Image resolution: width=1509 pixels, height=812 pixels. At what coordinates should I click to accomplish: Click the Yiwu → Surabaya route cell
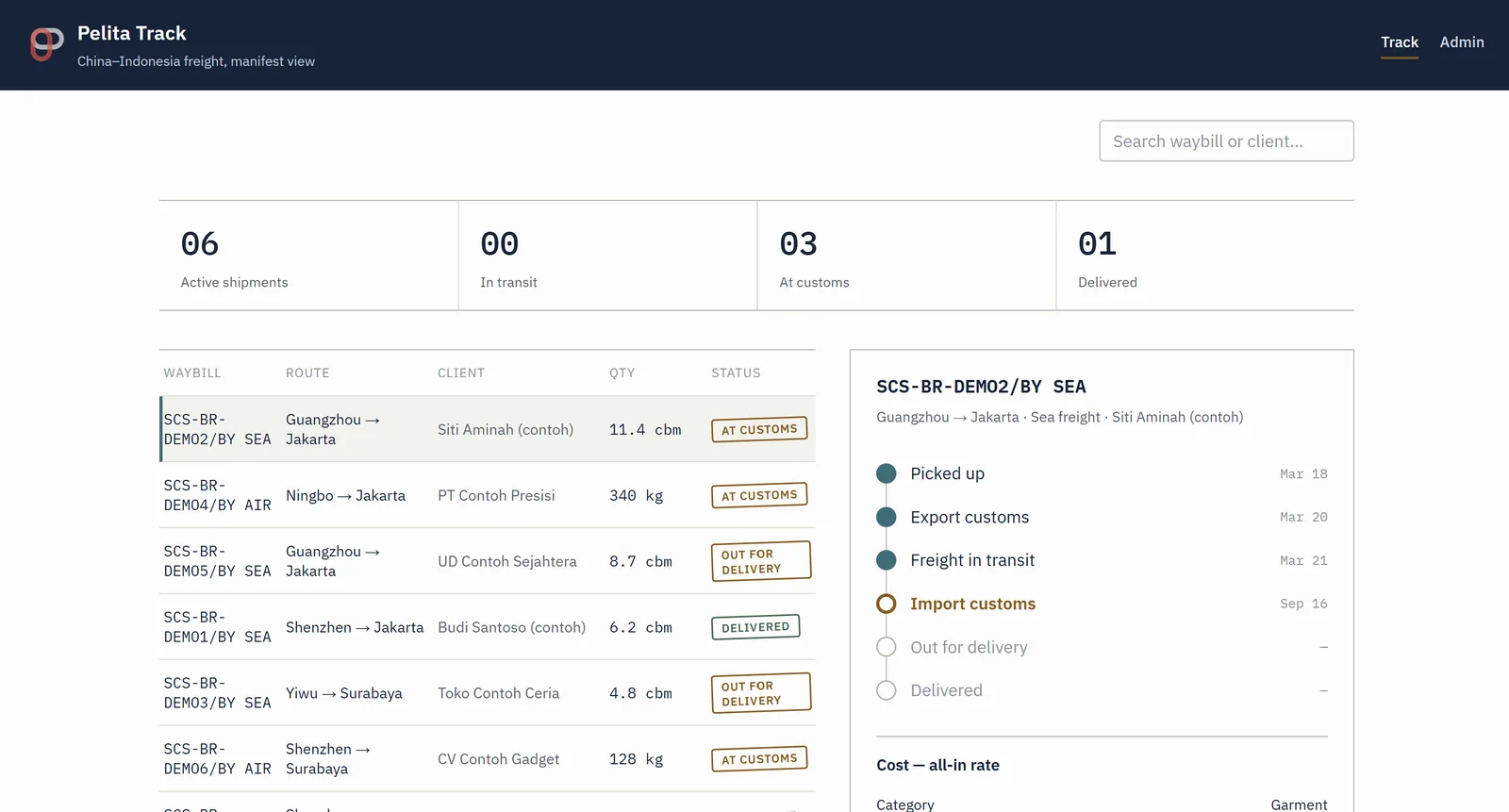pyautogui.click(x=344, y=693)
